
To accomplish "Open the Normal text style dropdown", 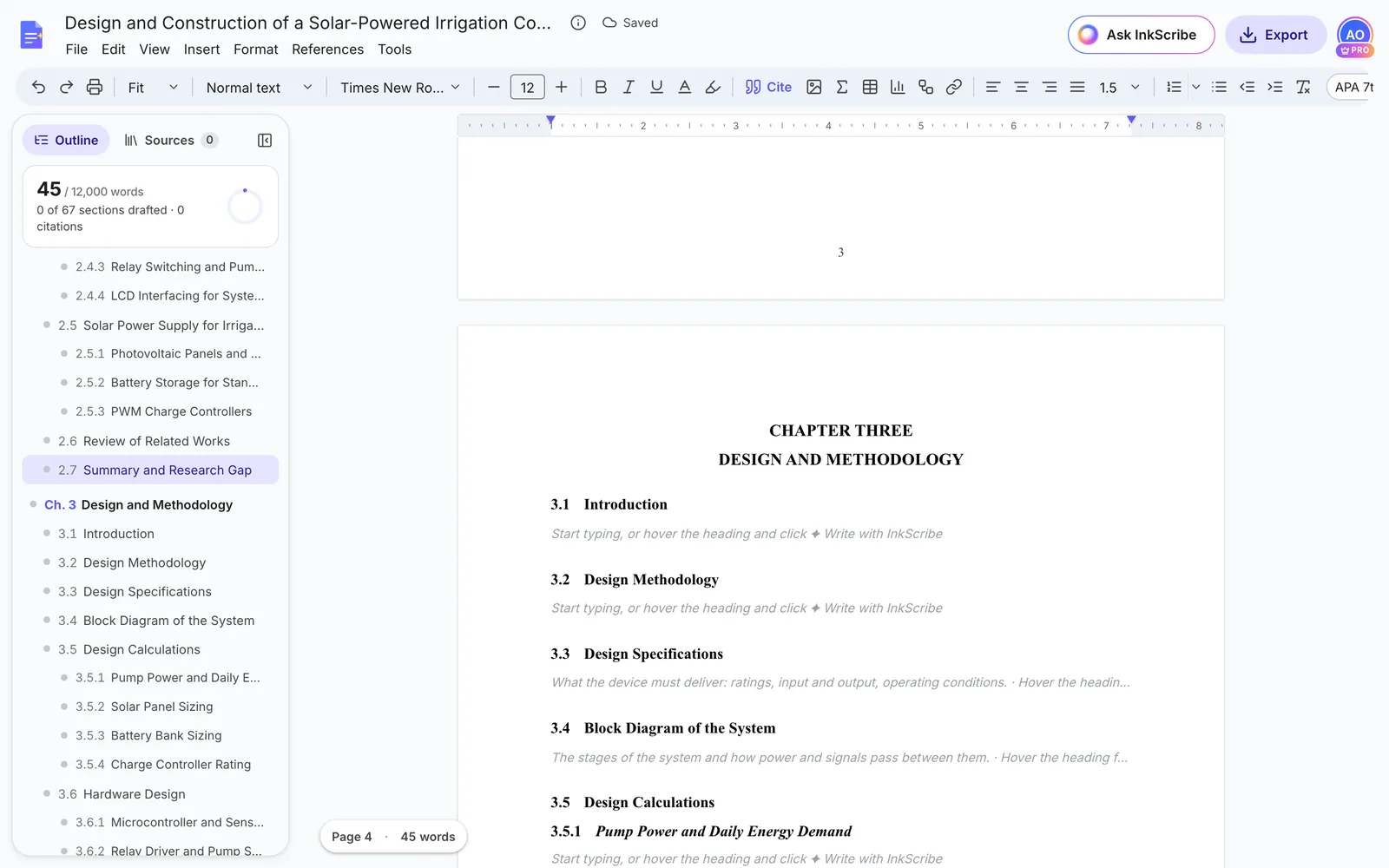I will point(259,87).
